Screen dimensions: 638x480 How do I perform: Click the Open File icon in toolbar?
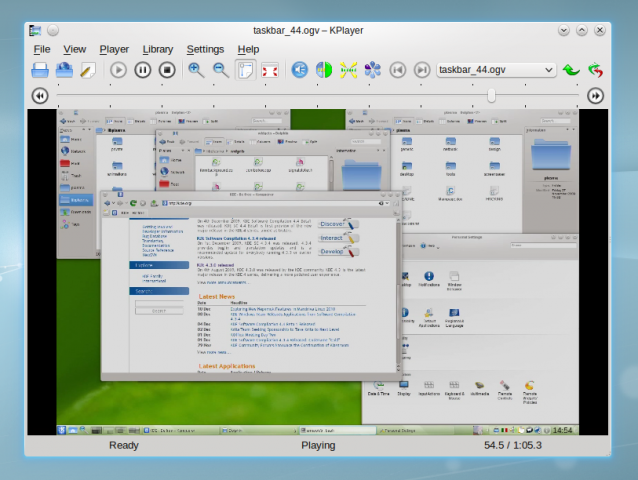click(40, 70)
